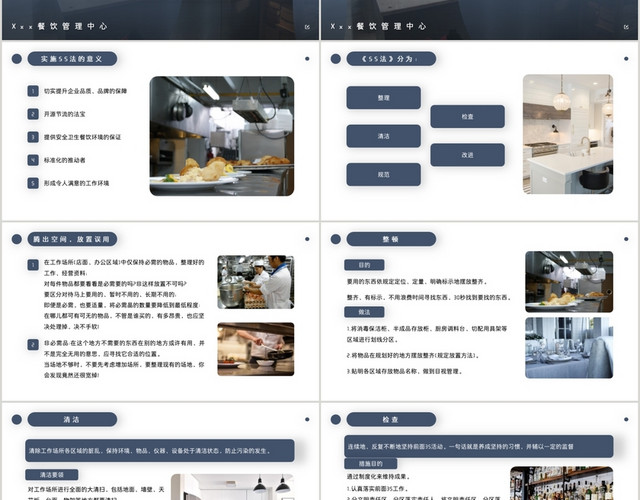The height and width of the screenshot is (500, 640).
Task: Select the dining table setting photo
Action: [x=569, y=348]
